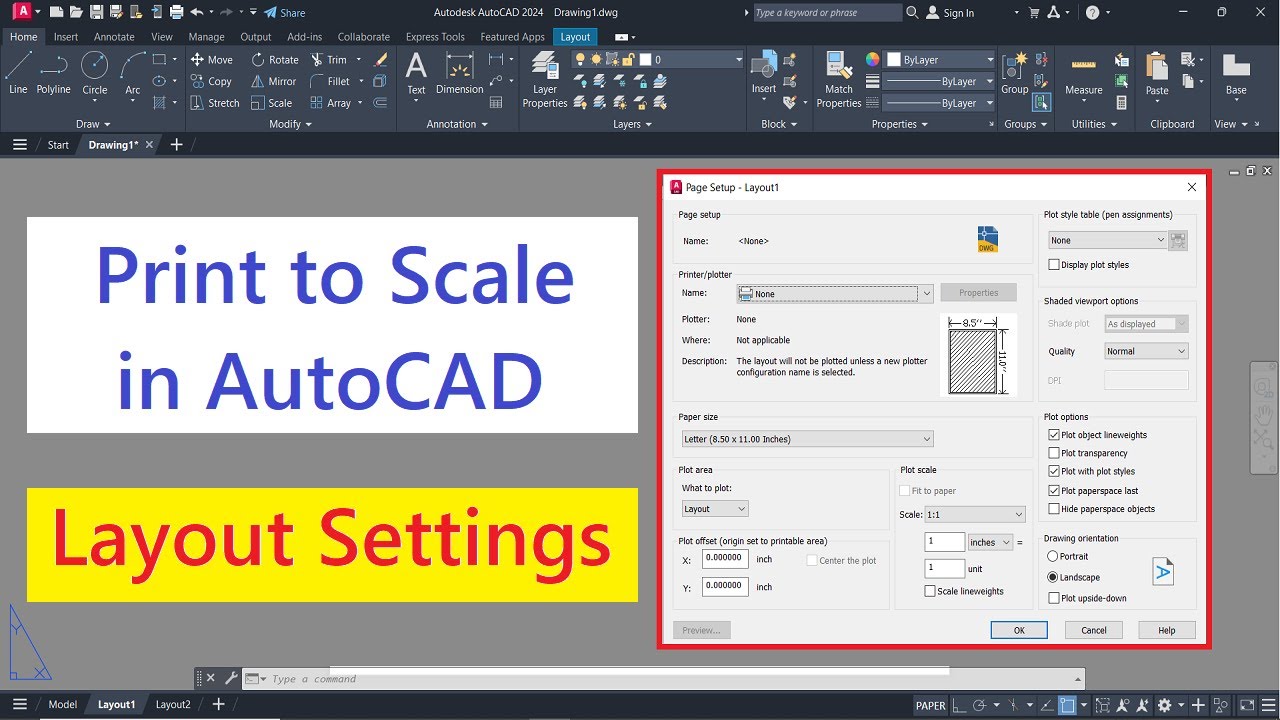This screenshot has width=1280, height=720.
Task: Open the What to plot dropdown
Action: (x=715, y=509)
